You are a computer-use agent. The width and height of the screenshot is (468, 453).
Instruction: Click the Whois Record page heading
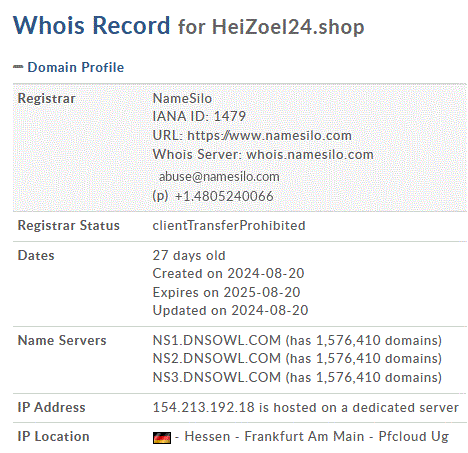click(x=91, y=25)
